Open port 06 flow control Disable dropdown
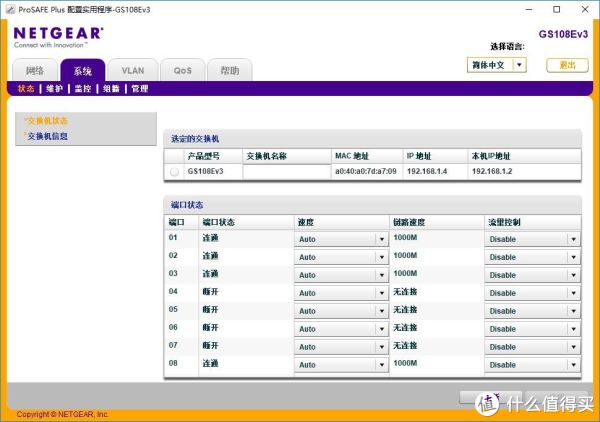 [532, 329]
